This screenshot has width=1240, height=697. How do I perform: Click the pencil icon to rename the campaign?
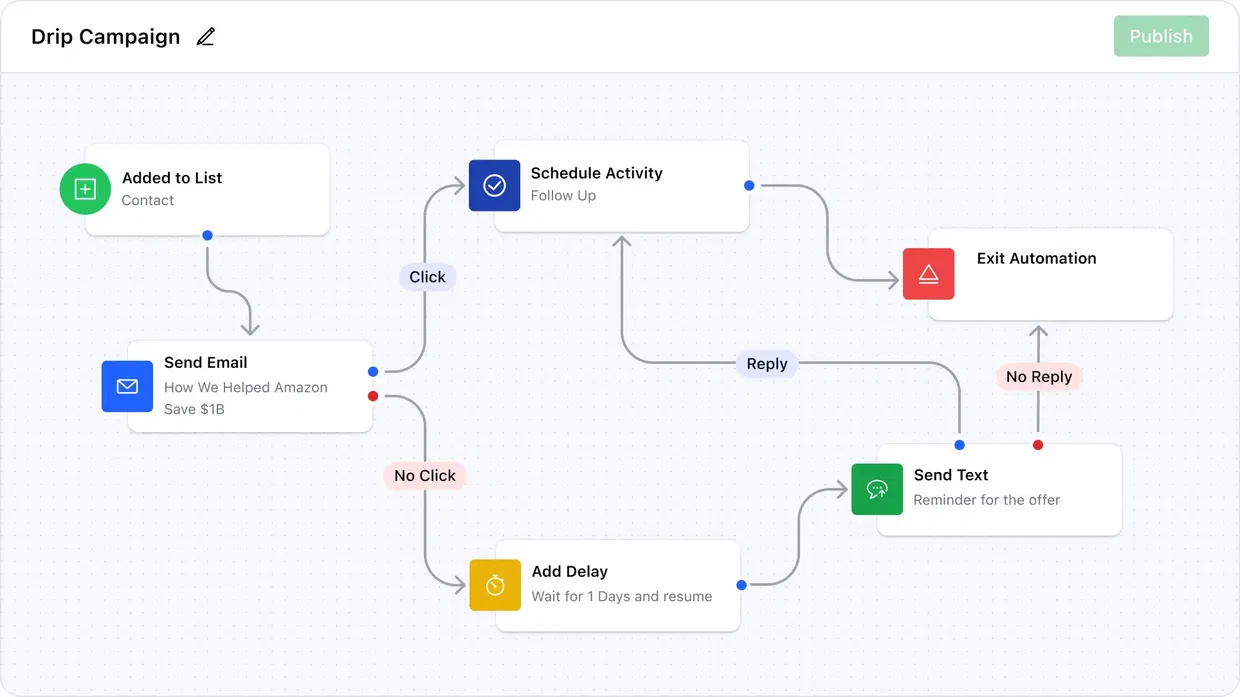click(205, 36)
